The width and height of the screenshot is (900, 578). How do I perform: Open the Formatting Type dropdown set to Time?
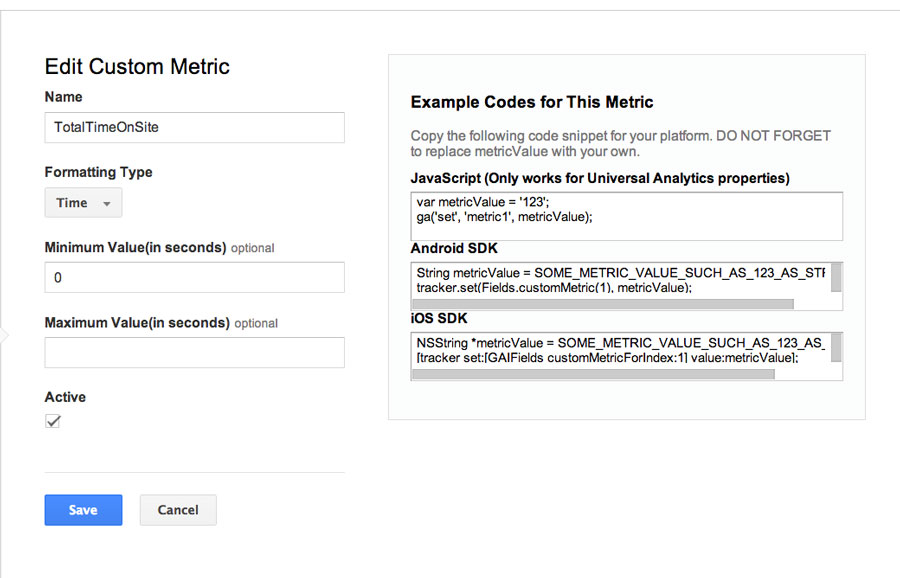click(x=83, y=203)
